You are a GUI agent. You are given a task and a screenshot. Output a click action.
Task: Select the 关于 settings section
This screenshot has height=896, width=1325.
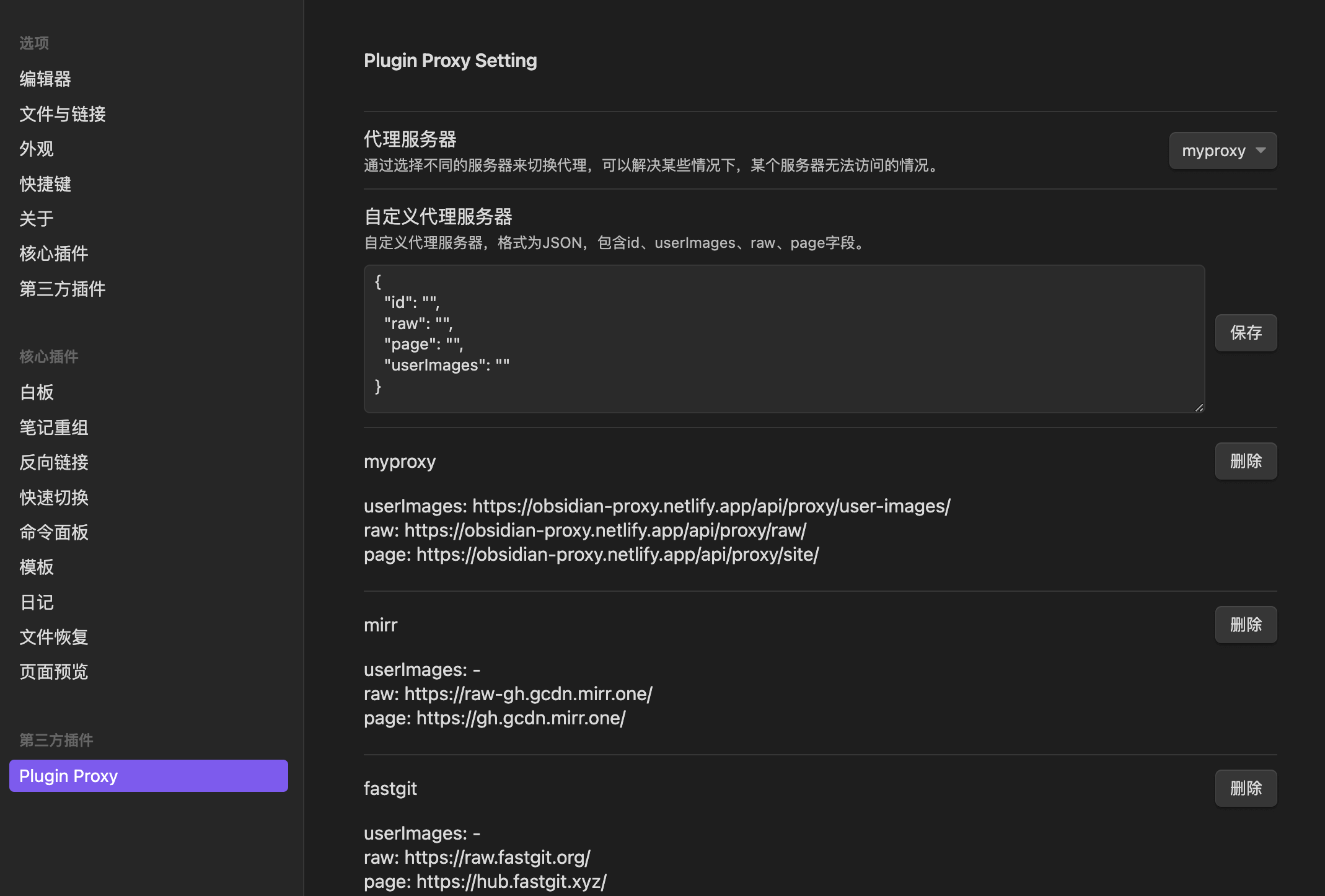tap(35, 218)
